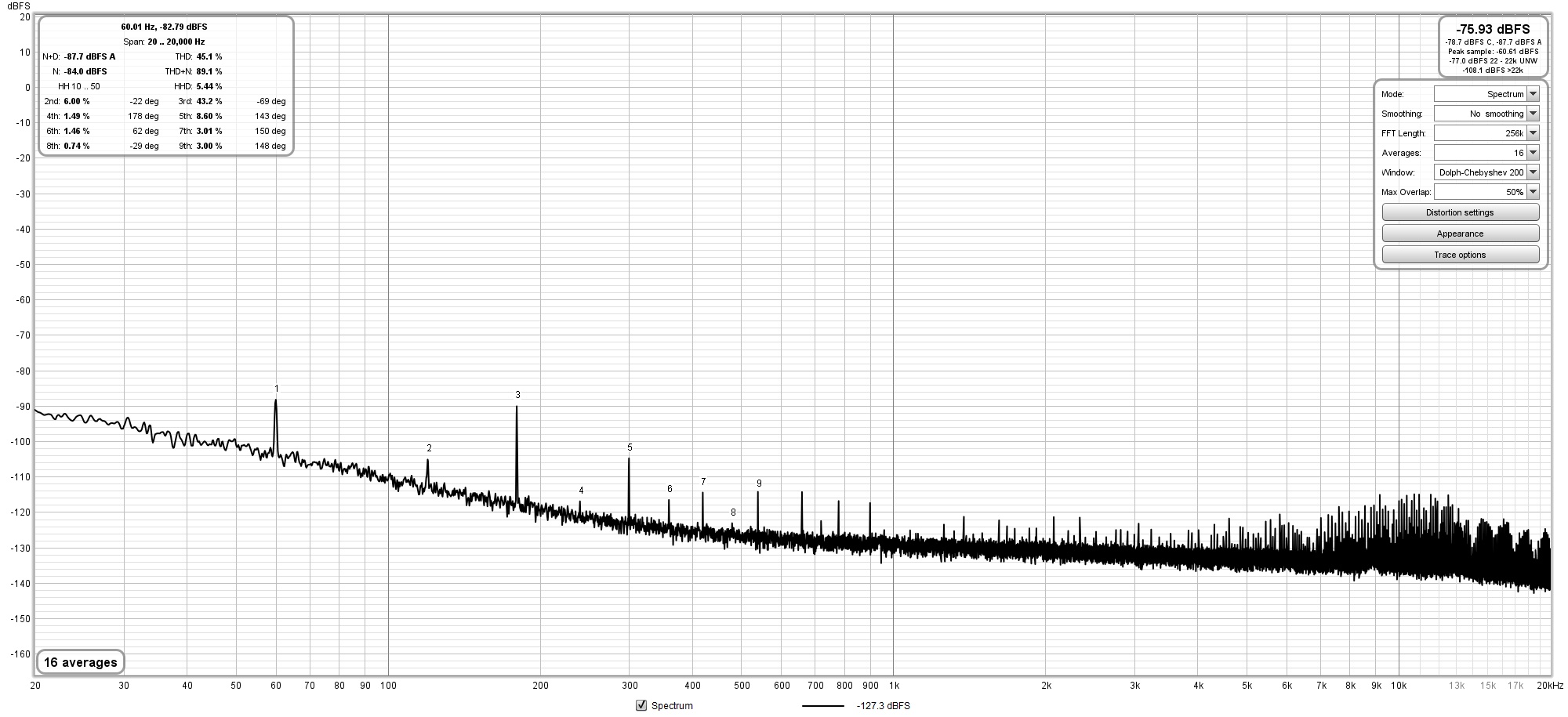Toggle the Spectrum trace checkbox
The image size is (1568, 717).
(641, 705)
